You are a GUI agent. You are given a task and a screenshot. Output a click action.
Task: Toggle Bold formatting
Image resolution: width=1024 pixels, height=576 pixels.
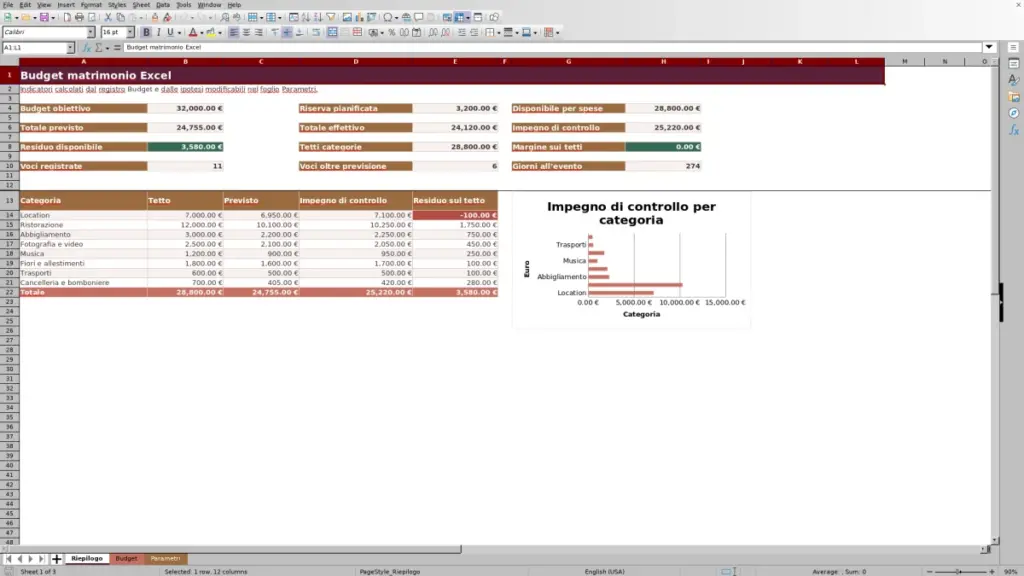pyautogui.click(x=146, y=33)
